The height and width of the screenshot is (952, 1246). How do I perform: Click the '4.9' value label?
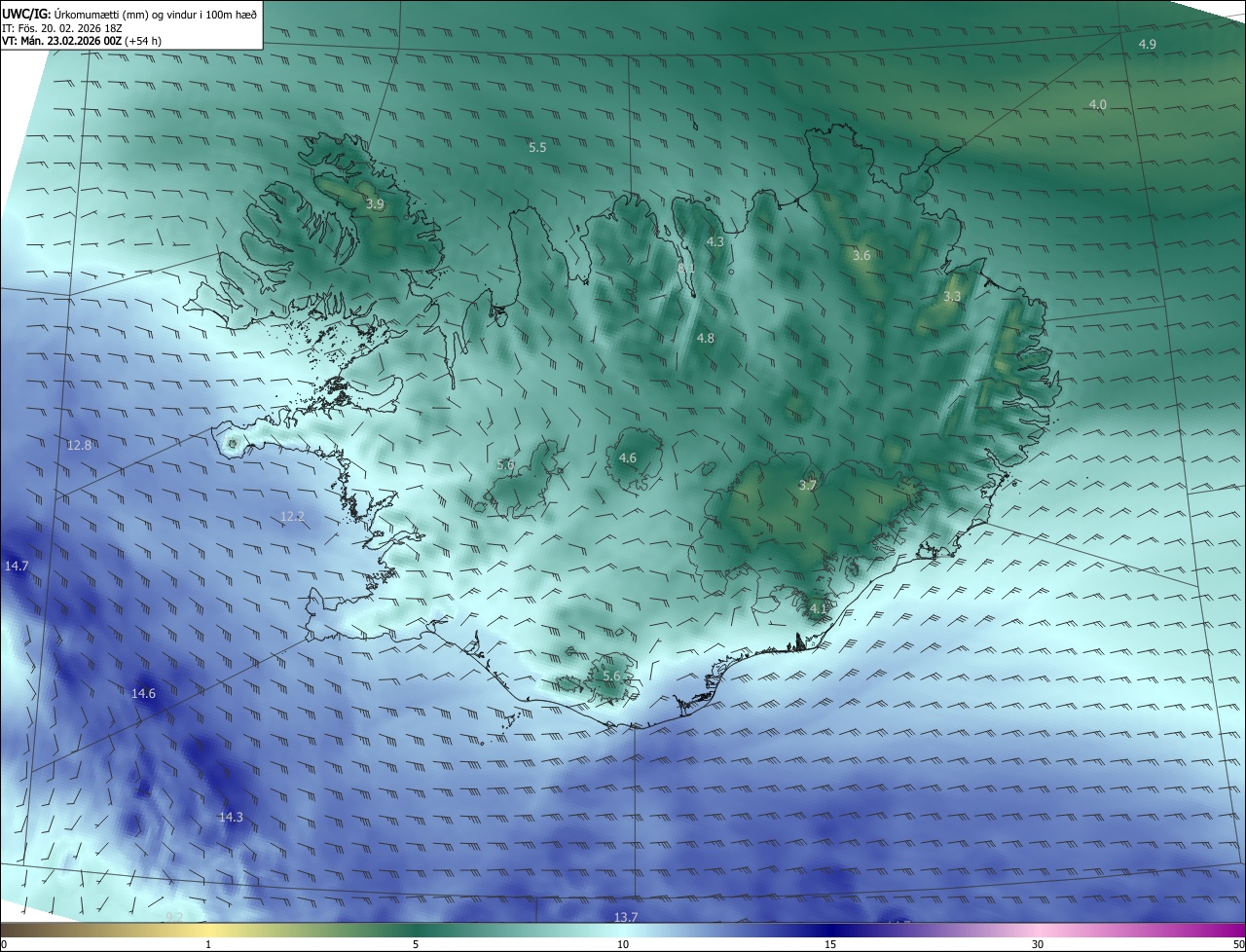coord(1148,45)
